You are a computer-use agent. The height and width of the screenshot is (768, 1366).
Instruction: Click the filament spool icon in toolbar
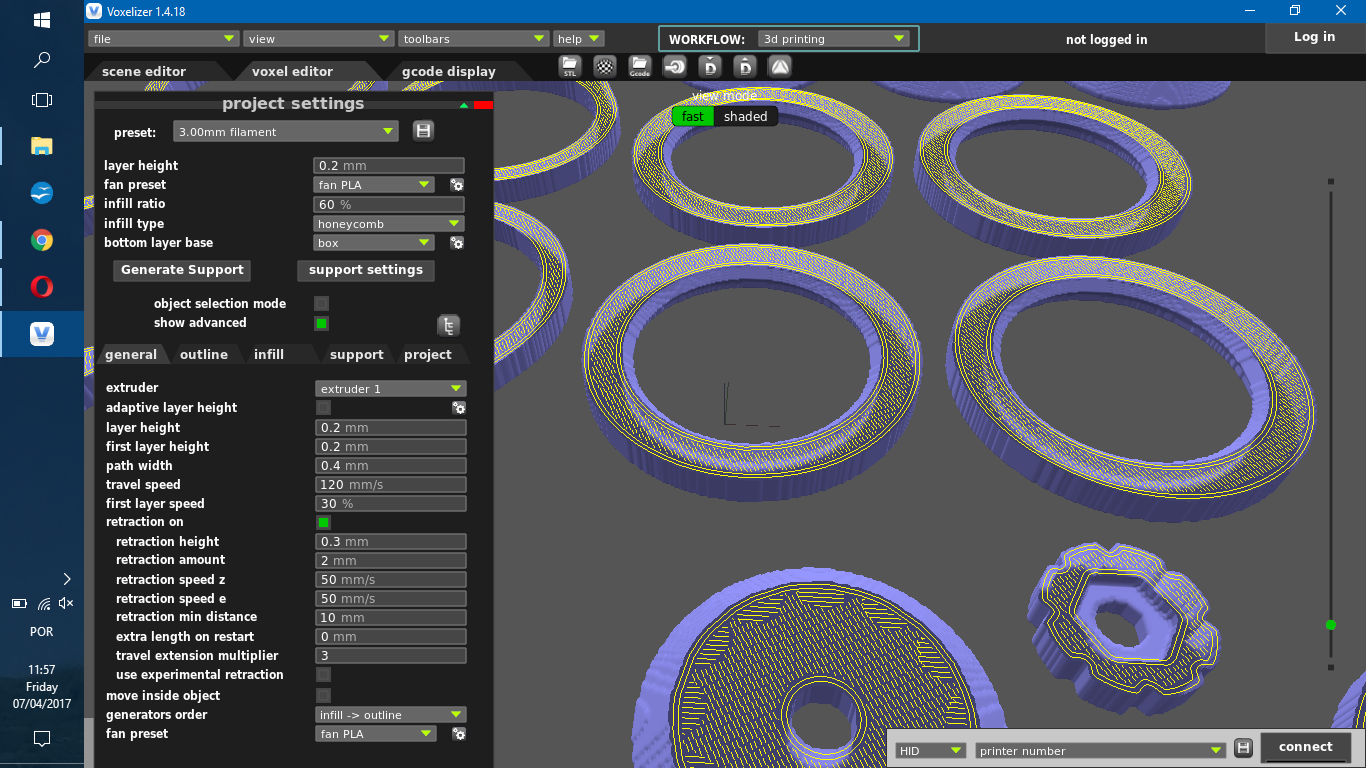[x=675, y=67]
